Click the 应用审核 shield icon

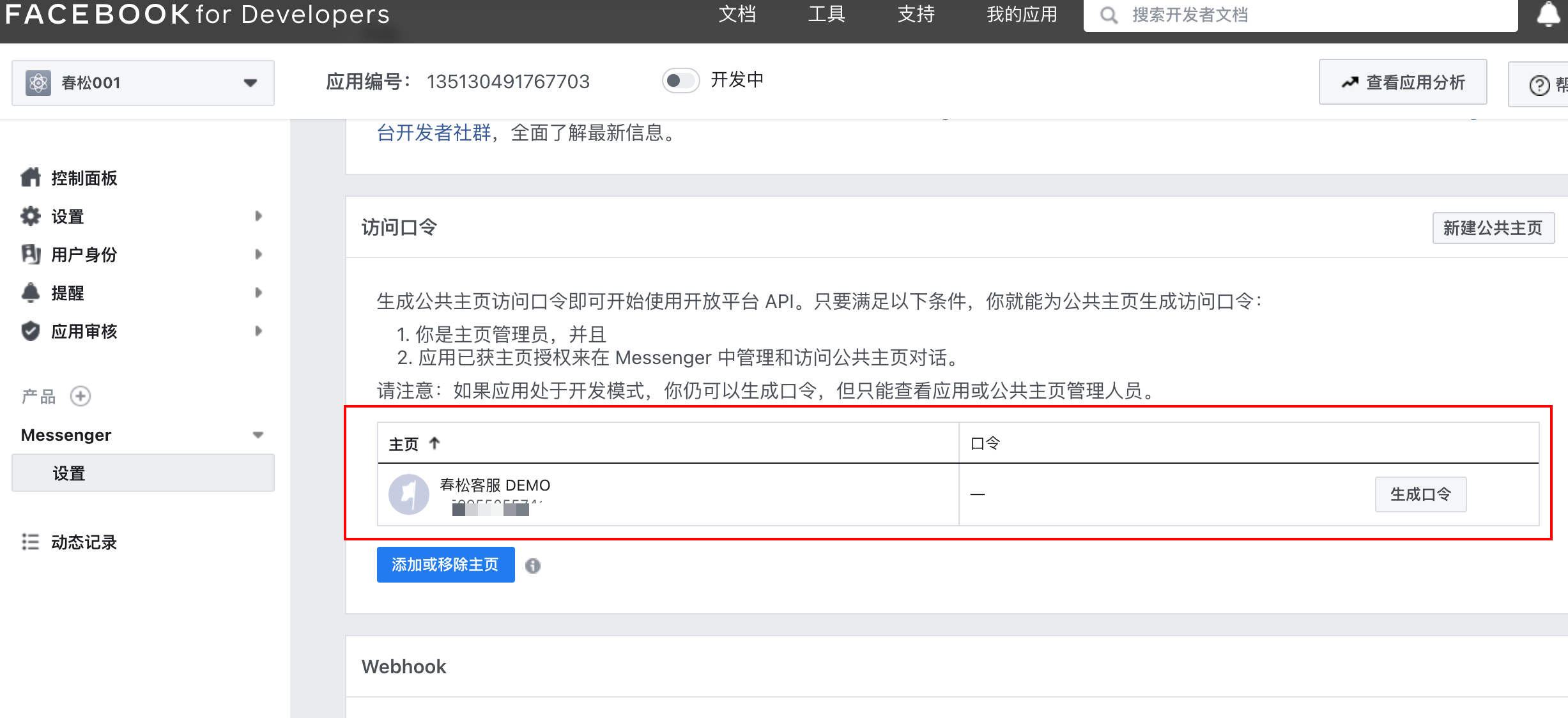[31, 331]
